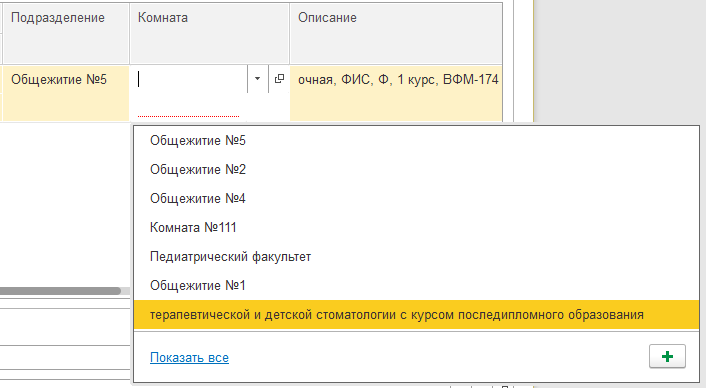Click the Описание column header
This screenshot has width=706, height=388.
point(396,33)
